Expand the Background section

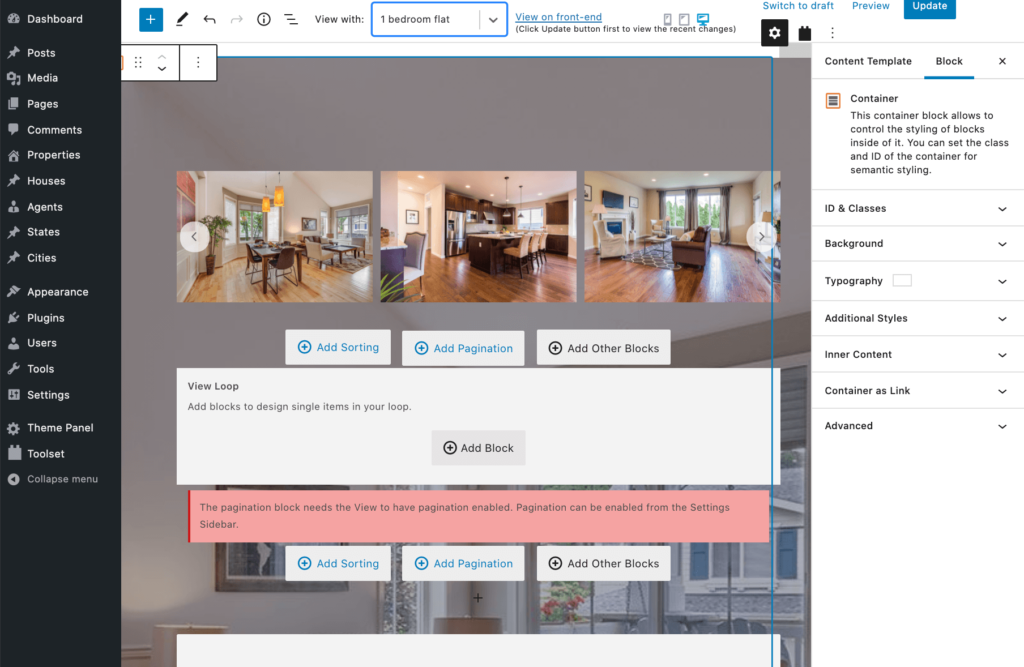pyautogui.click(x=918, y=244)
